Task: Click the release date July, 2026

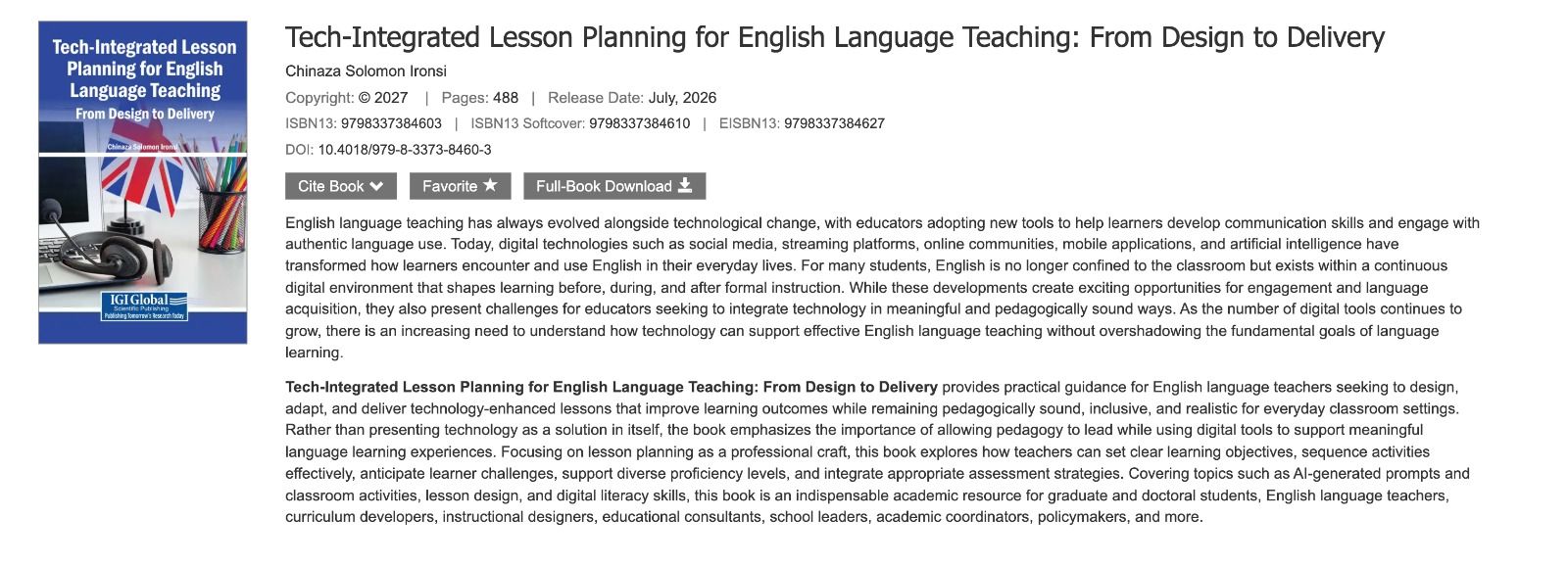Action: pyautogui.click(x=682, y=98)
